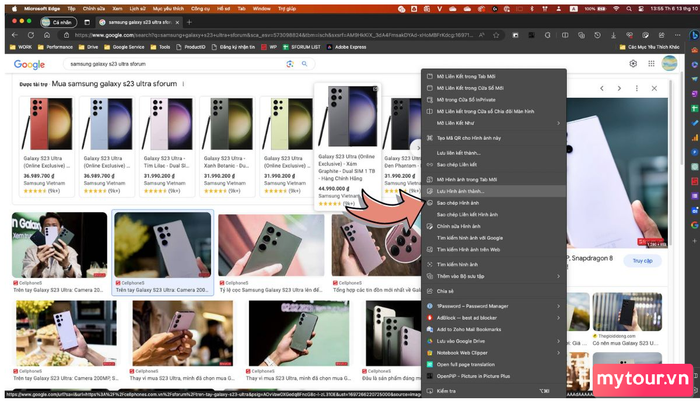
Task: Open the Galaxy S23 Ultra Xanh Botanic product card
Action: pyautogui.click(x=227, y=146)
